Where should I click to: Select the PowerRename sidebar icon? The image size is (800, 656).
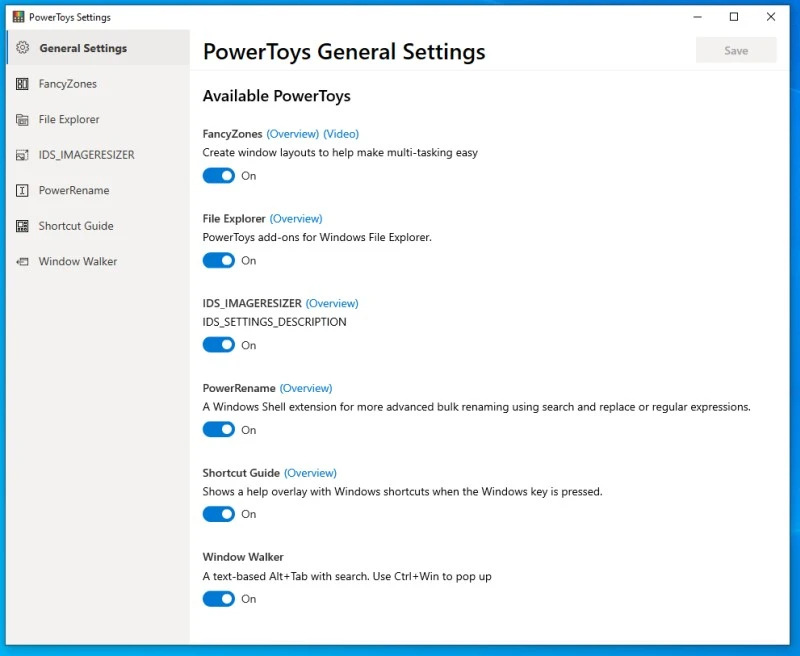(22, 190)
